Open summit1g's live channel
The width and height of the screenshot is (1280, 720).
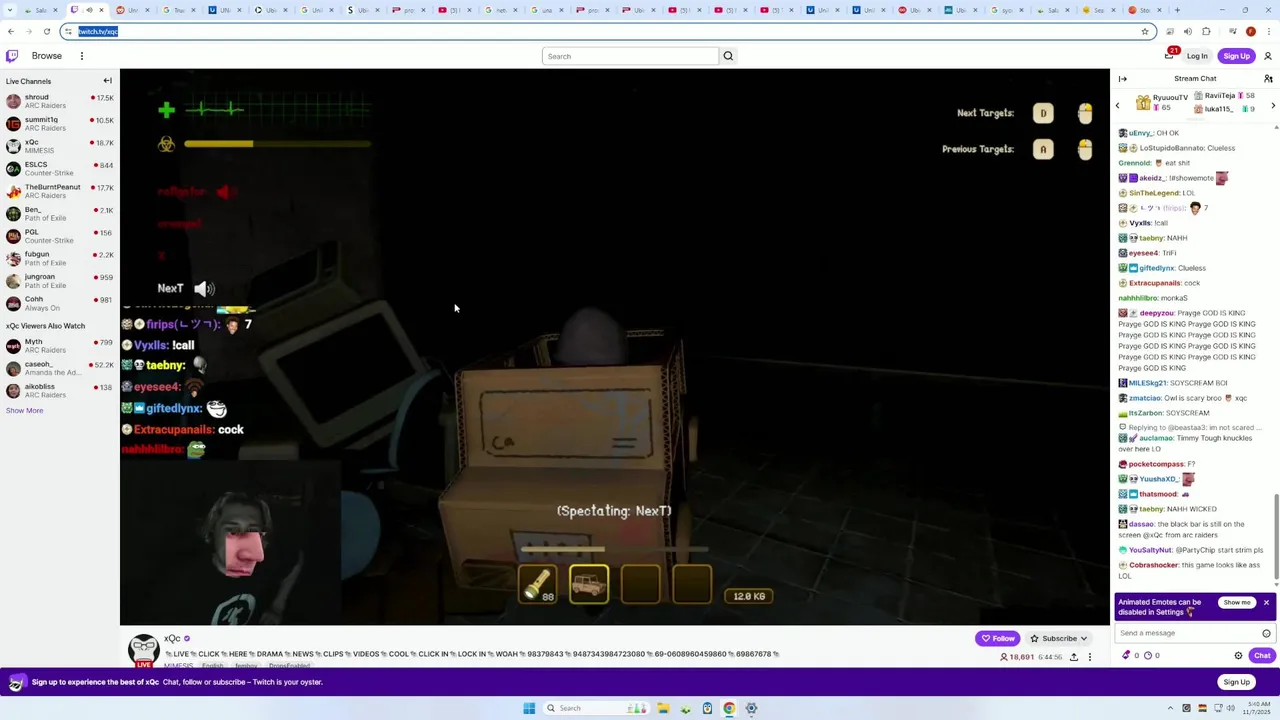(x=59, y=124)
